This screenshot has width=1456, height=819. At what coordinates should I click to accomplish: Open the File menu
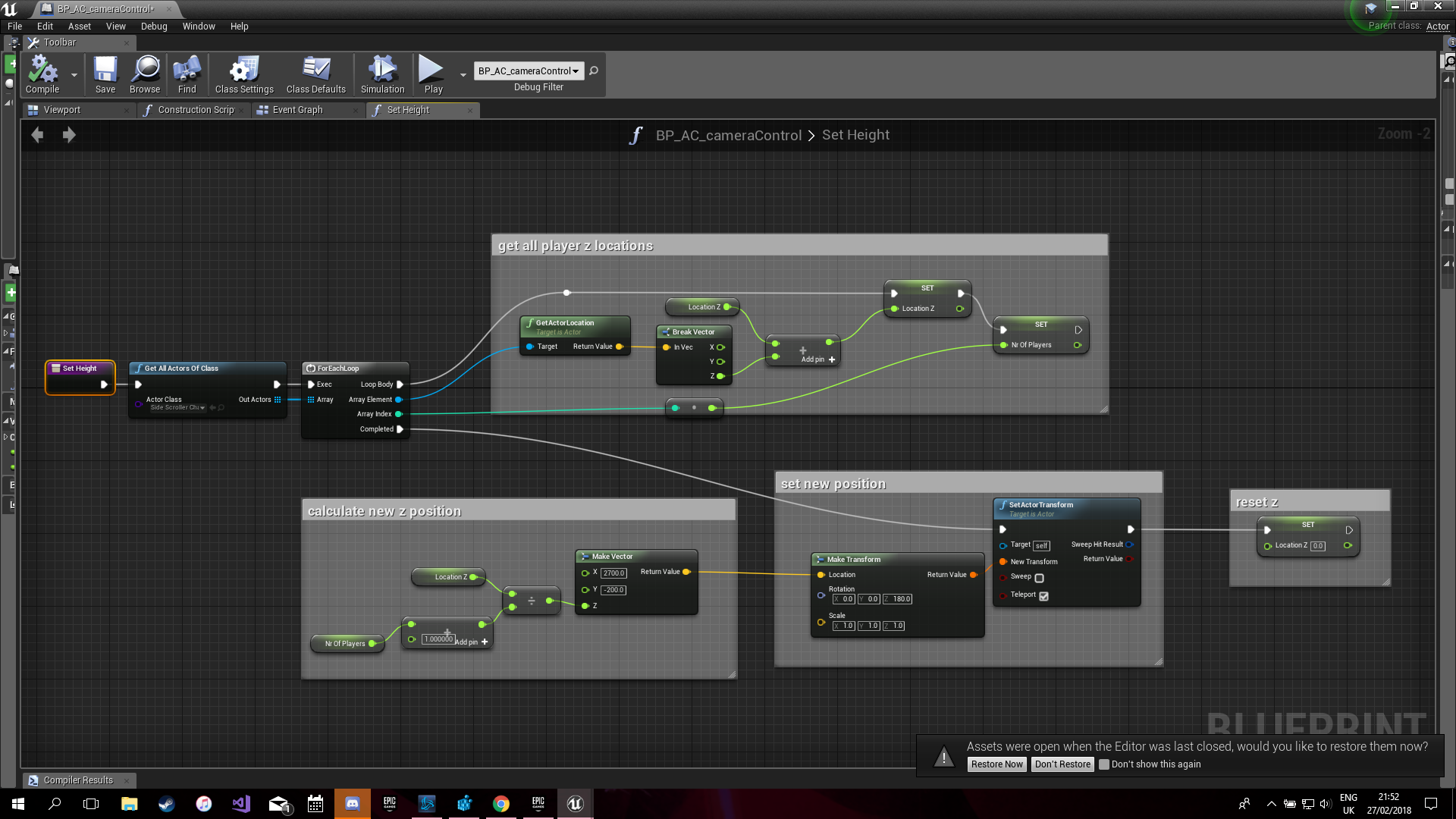(14, 26)
